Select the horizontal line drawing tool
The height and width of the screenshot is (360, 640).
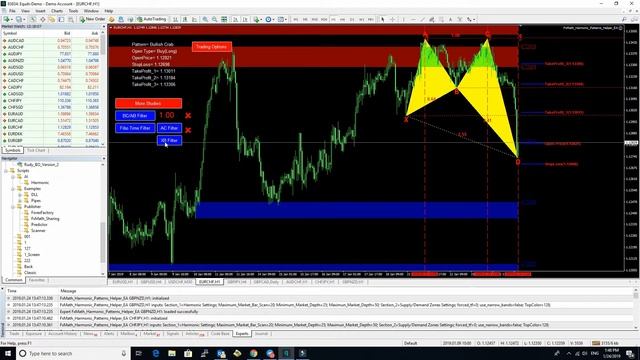click(x=413, y=19)
